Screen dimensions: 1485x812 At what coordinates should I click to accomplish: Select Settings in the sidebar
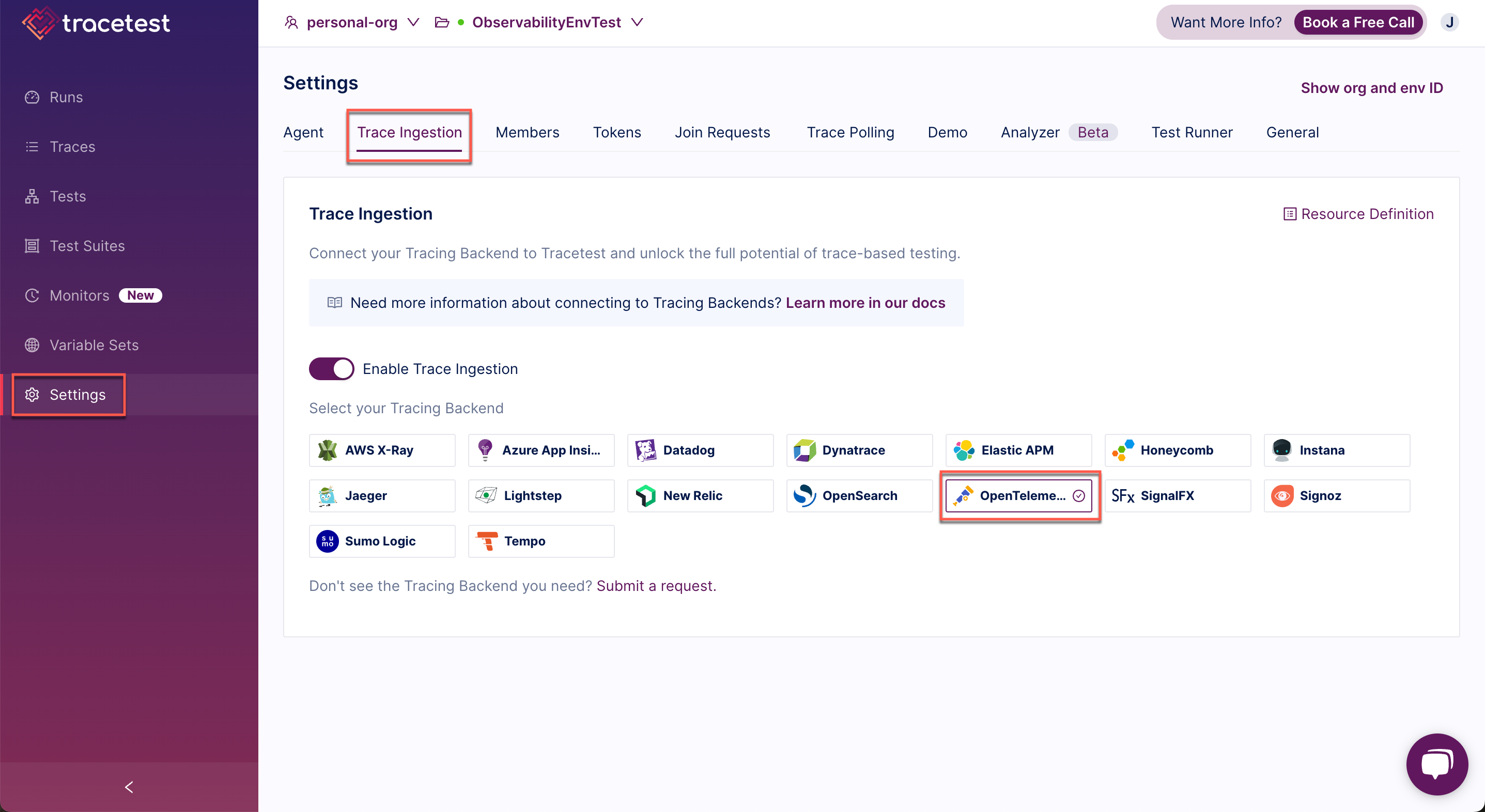pos(129,395)
